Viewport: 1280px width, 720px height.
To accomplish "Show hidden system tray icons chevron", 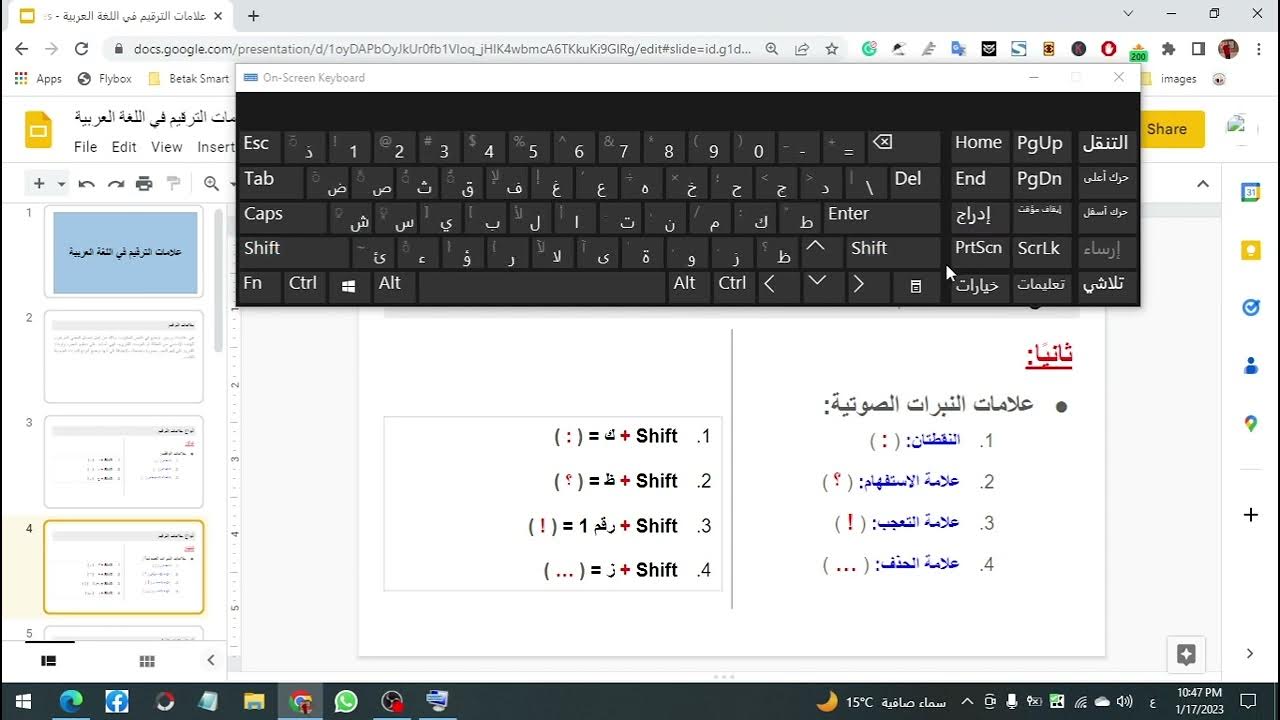I will coord(968,701).
